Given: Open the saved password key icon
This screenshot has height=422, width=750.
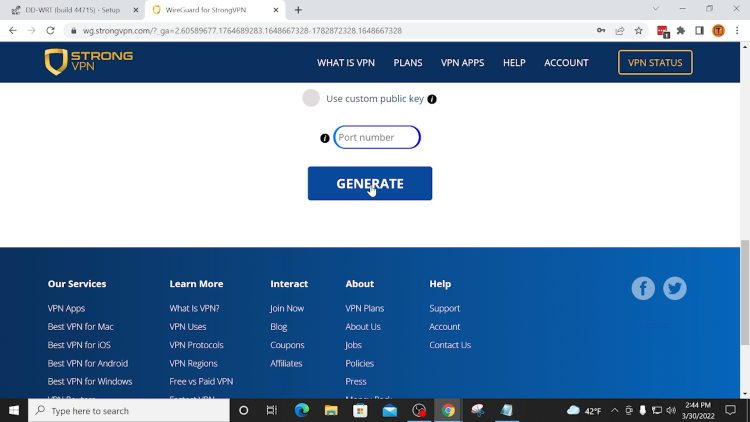Looking at the screenshot, I should (x=601, y=31).
